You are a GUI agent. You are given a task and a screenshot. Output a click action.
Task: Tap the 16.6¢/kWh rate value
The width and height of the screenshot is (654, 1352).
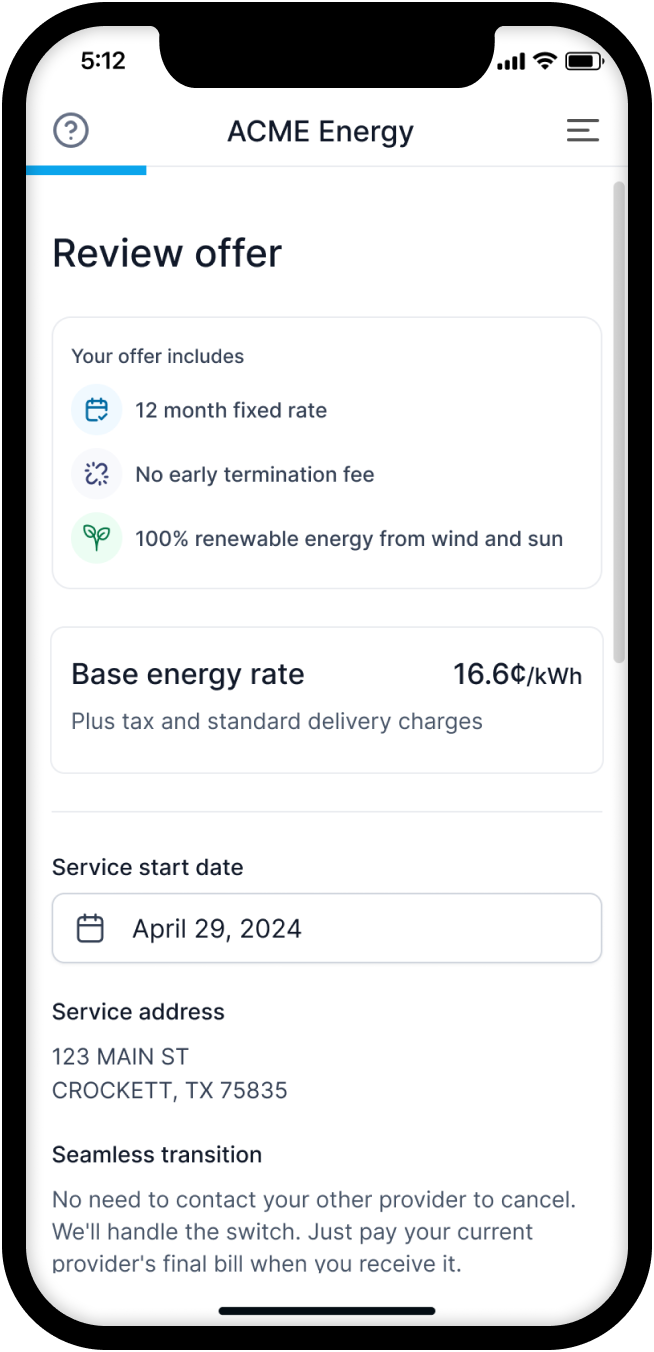click(517, 674)
